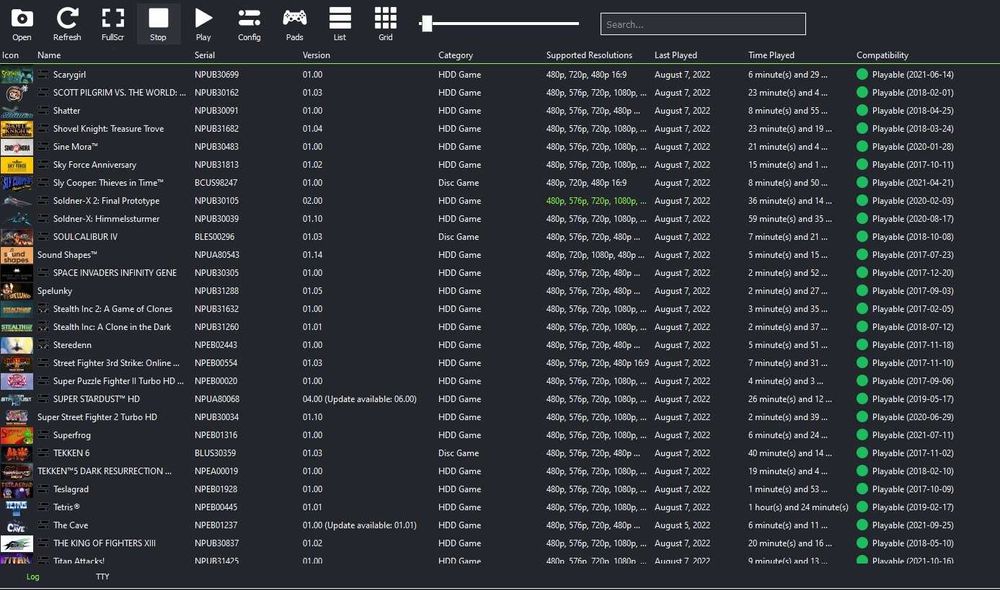Click the August 5, 2022 last played cell
This screenshot has height=590, width=1000.
[x=682, y=525]
